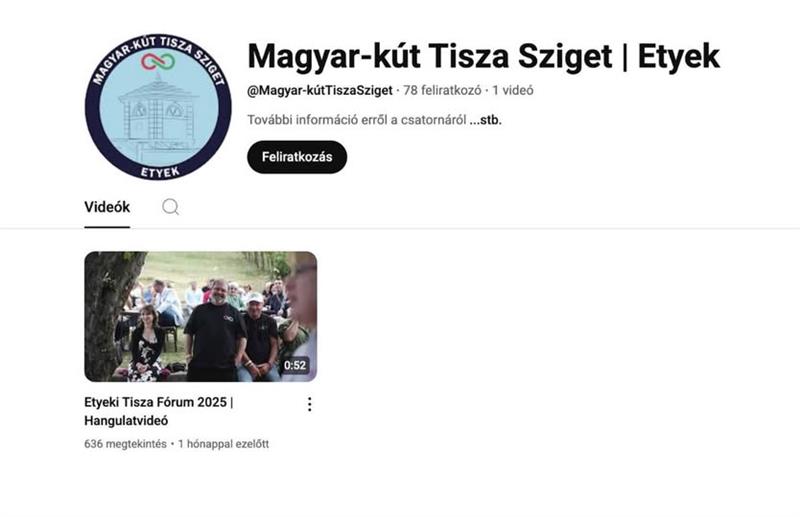Expand channel description via ...stb. link
The width and height of the screenshot is (800, 517).
tap(485, 120)
